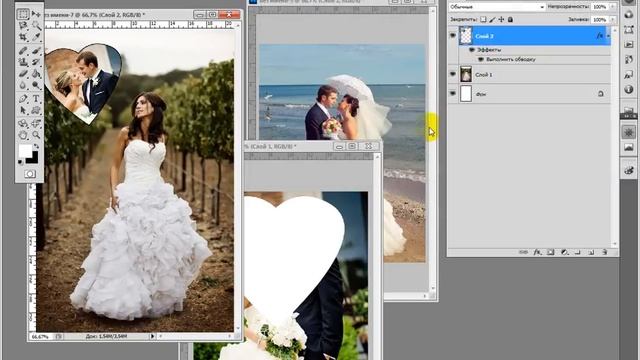The height and width of the screenshot is (360, 640).
Task: Select the 3D Rotate tool
Action: click(x=23, y=123)
